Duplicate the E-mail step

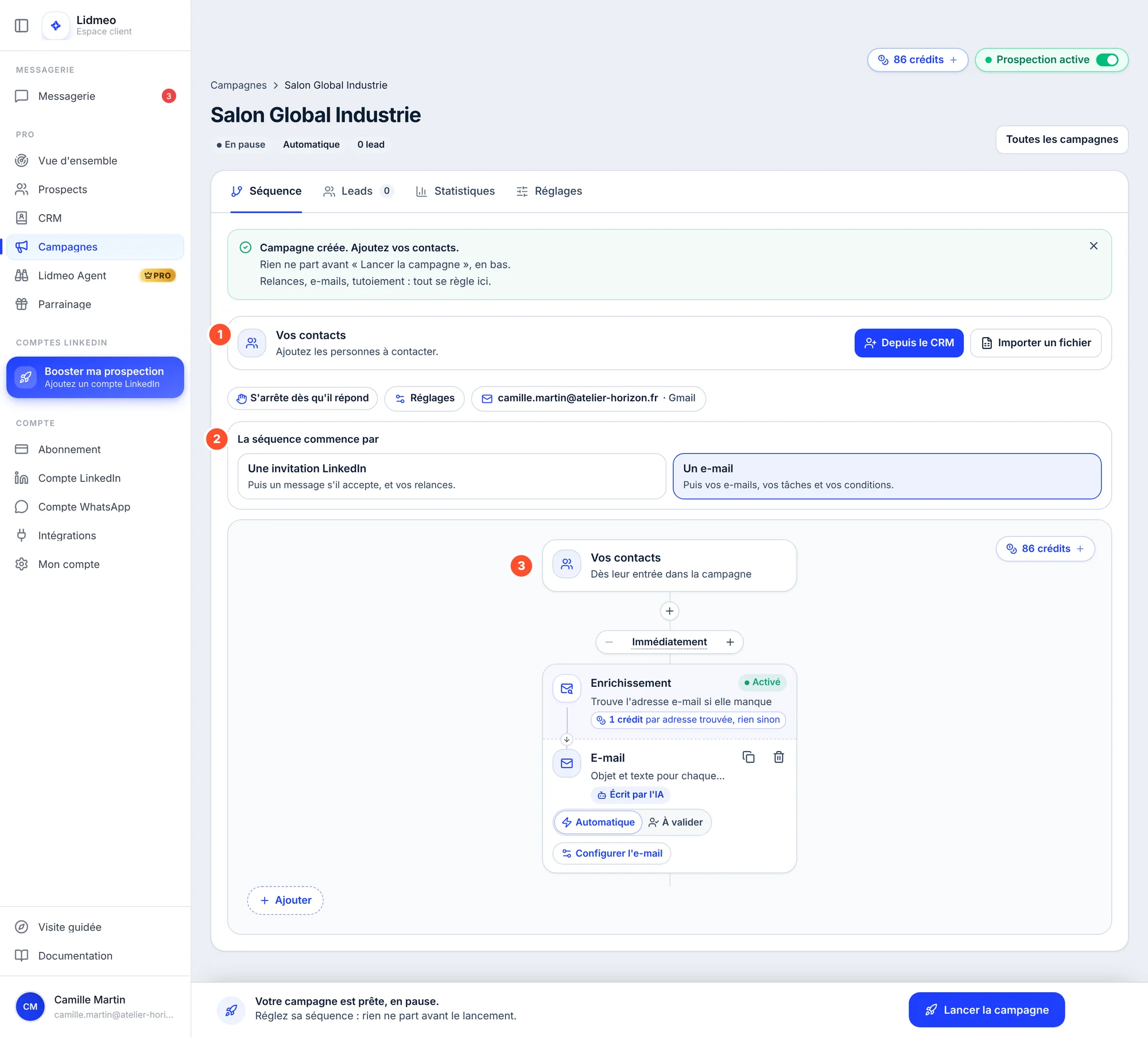(x=748, y=757)
